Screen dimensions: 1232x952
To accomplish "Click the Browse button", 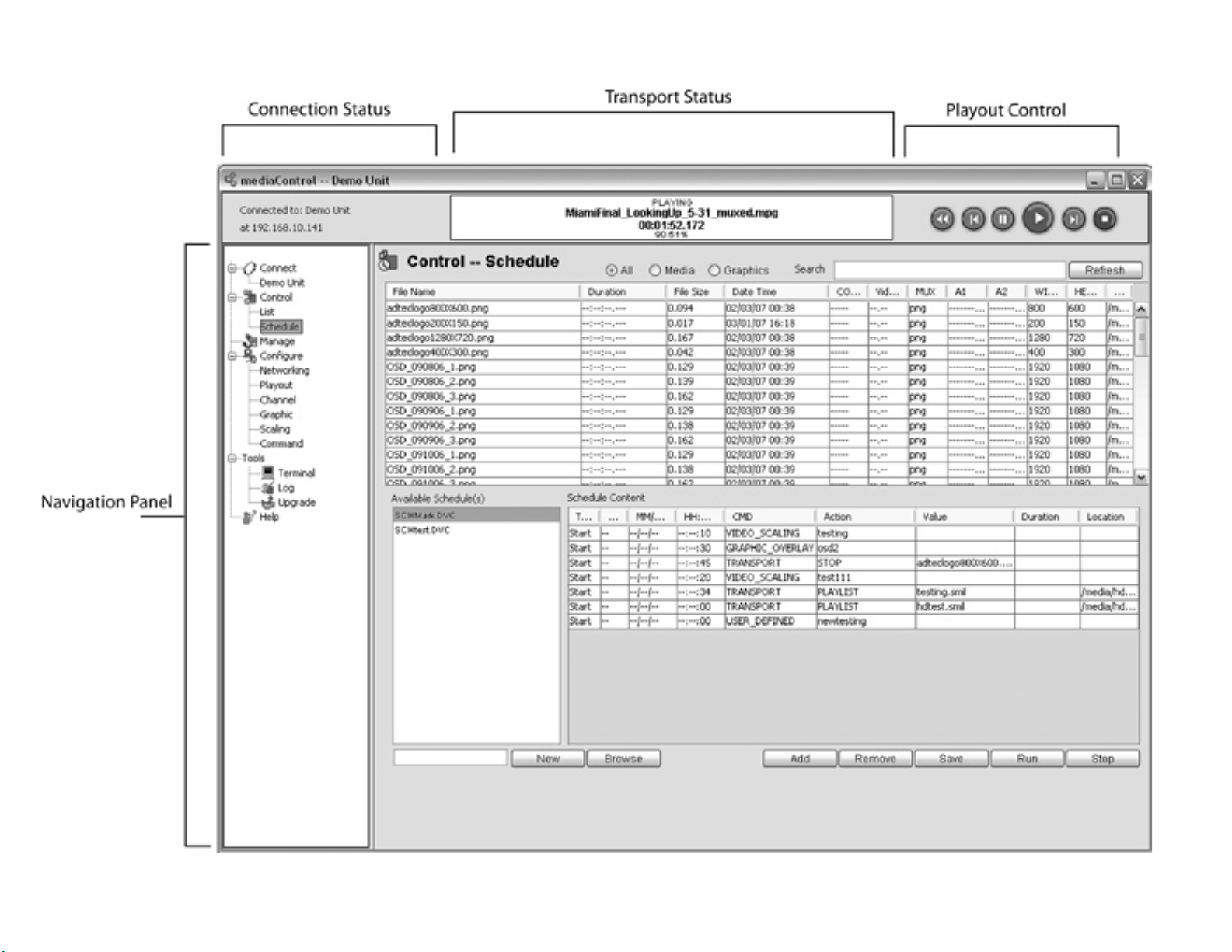I will click(623, 758).
